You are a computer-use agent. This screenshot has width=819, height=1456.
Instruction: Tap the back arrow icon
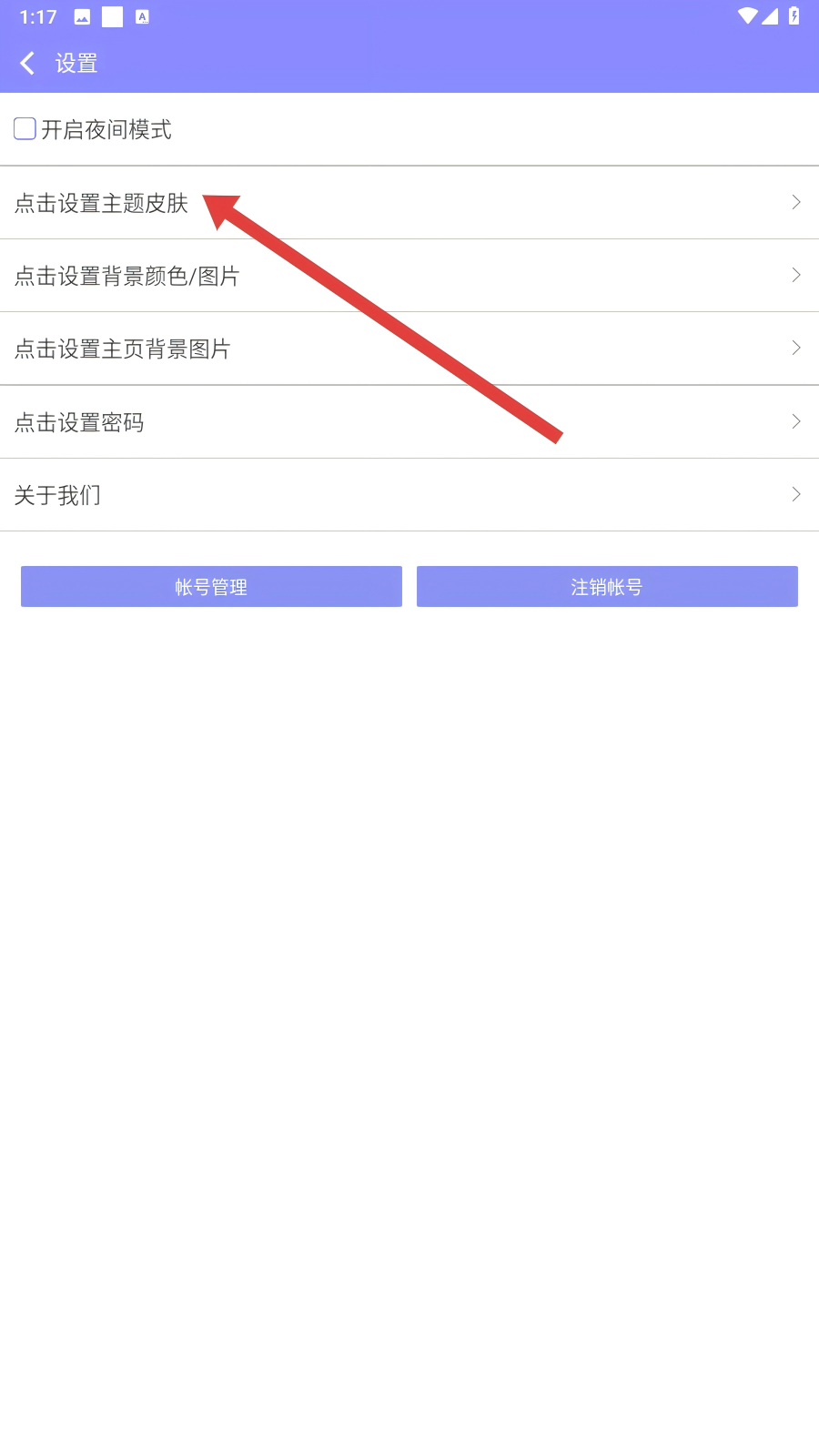(x=27, y=63)
